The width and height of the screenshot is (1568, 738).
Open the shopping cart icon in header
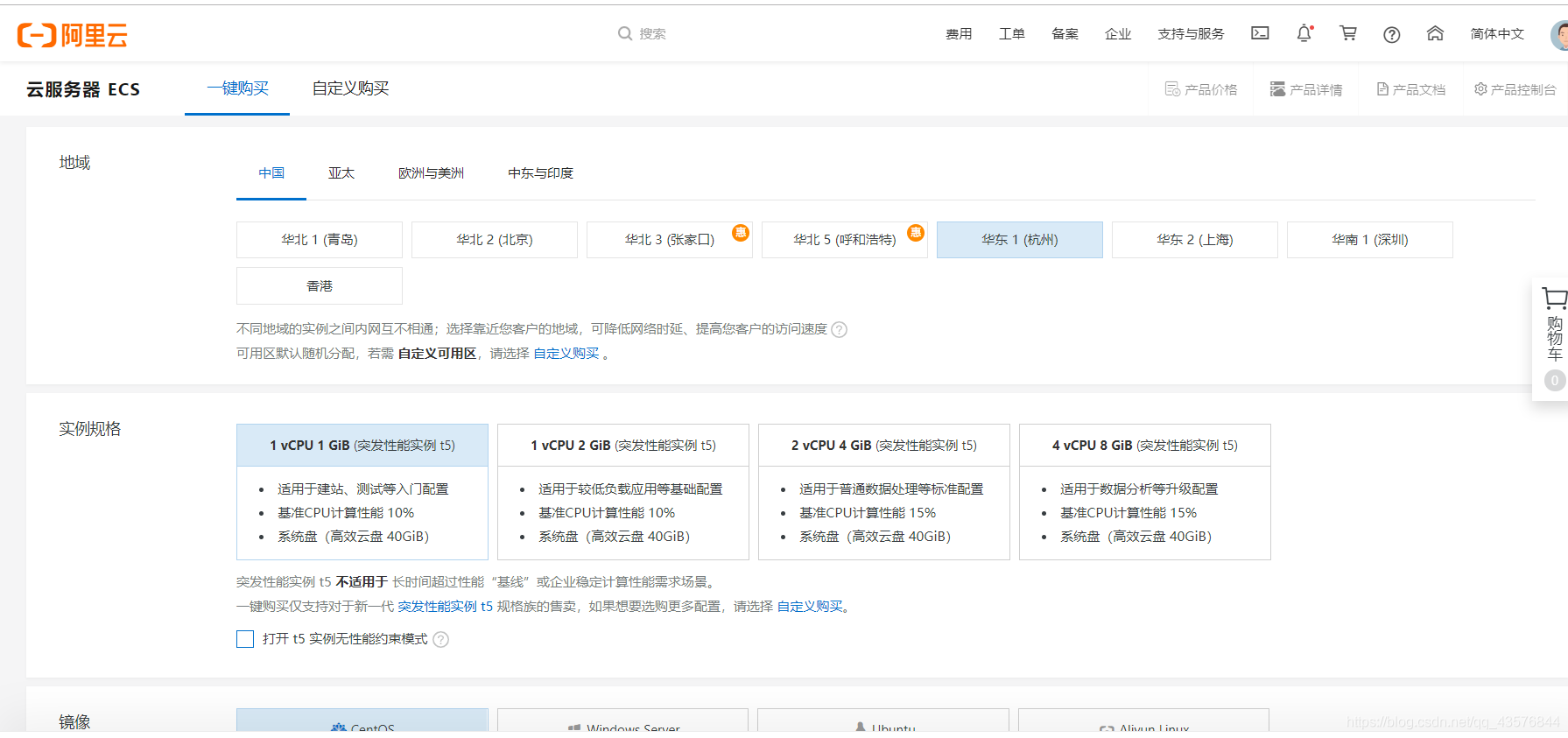click(x=1348, y=33)
